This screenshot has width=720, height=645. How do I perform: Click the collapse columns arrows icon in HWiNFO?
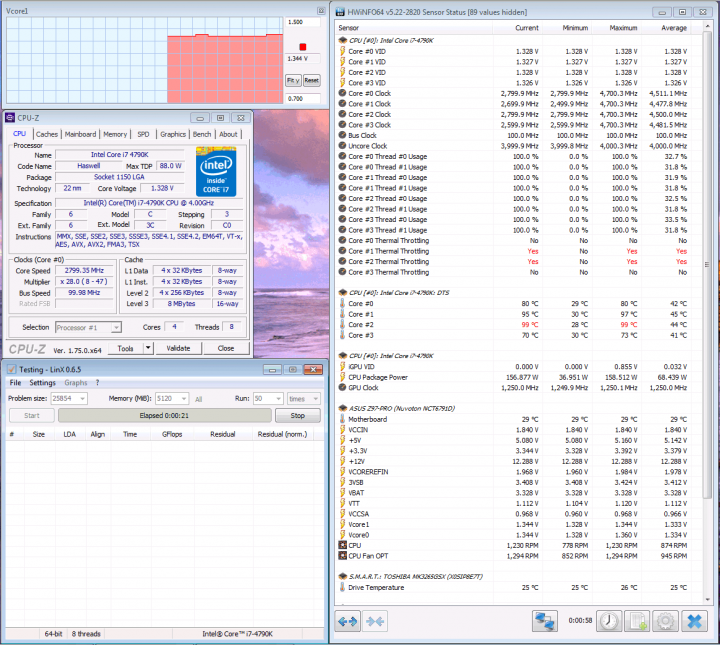coord(375,621)
